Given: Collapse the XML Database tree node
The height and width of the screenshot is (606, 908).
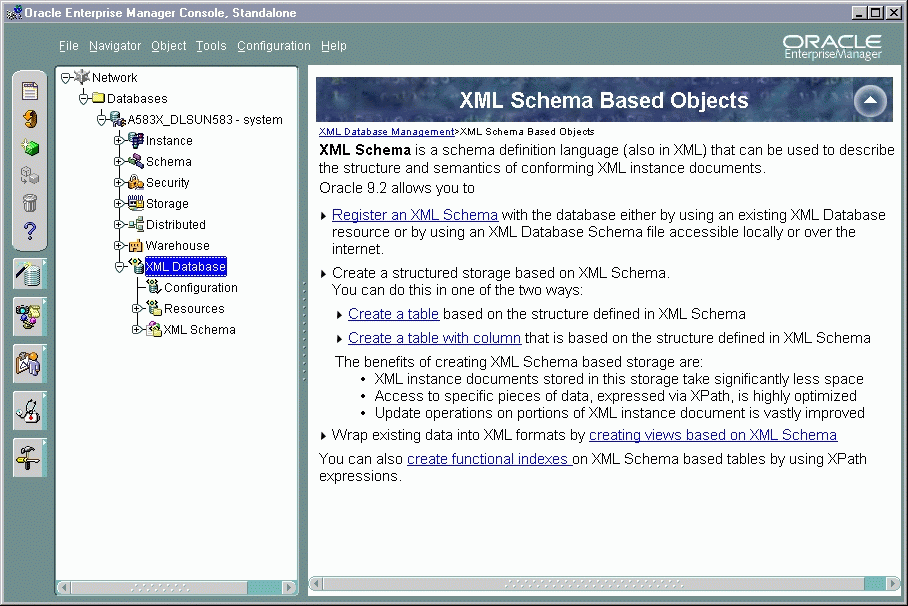Looking at the screenshot, I should tap(118, 266).
